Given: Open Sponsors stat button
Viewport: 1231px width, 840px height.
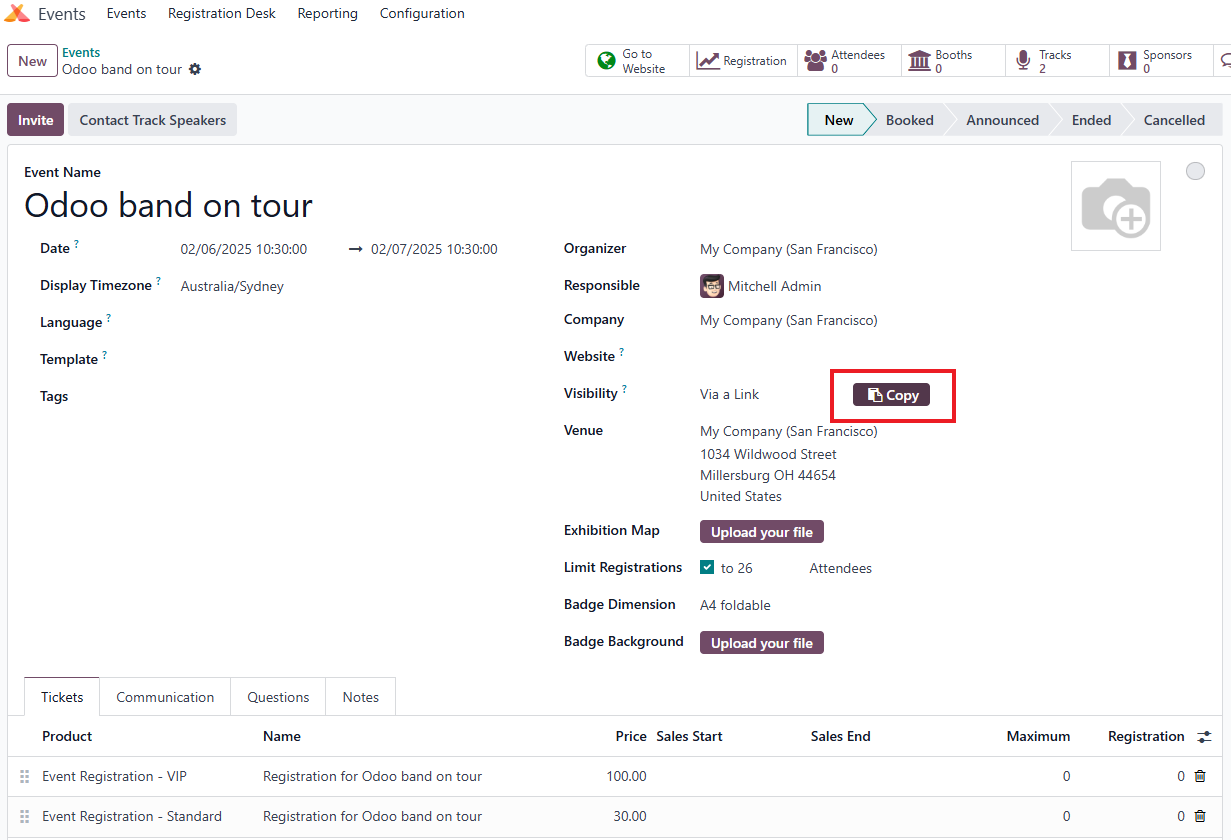Looking at the screenshot, I should pos(1161,61).
